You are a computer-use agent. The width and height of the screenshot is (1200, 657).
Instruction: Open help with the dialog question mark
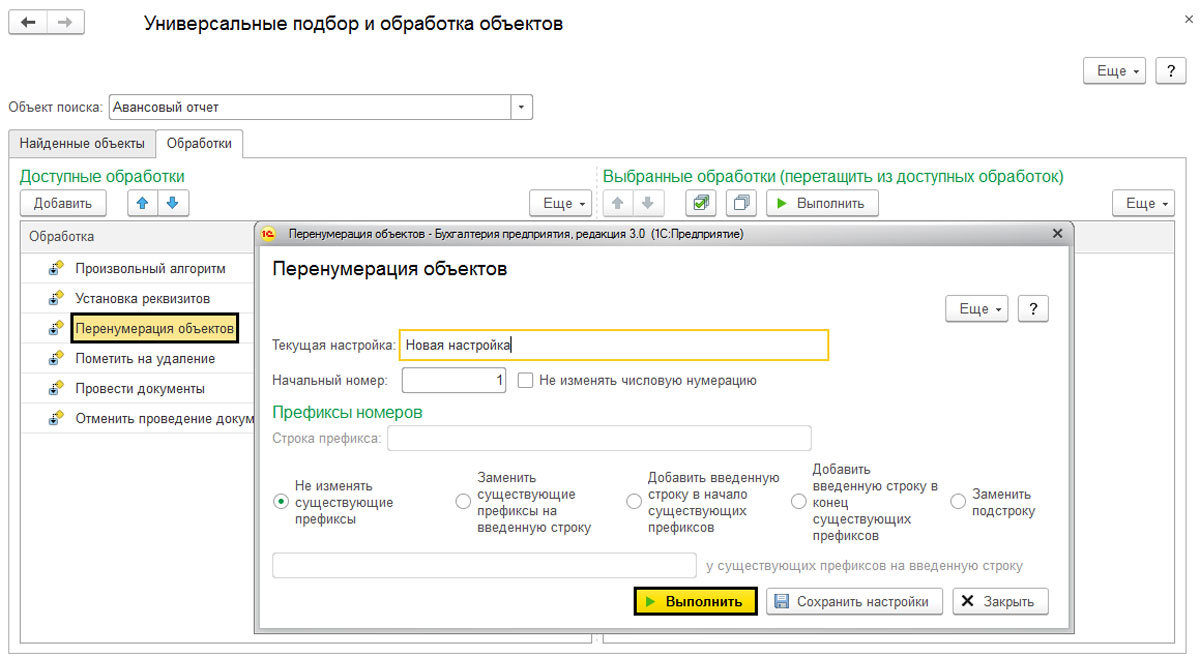[1033, 309]
